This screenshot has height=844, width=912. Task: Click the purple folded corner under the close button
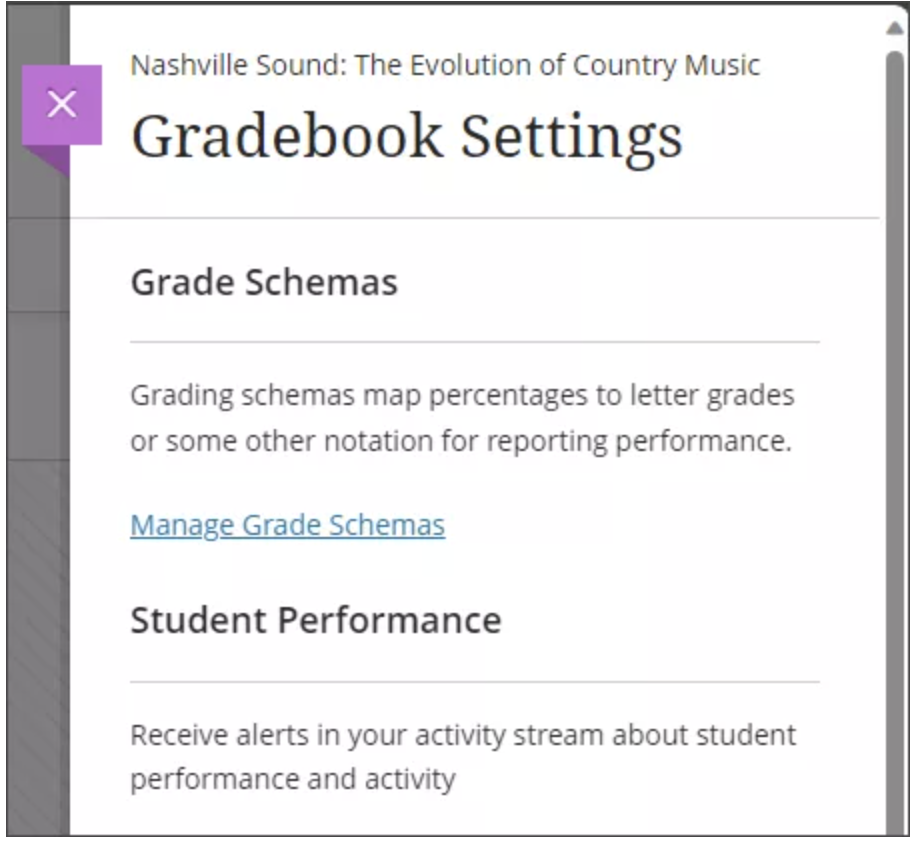coord(55,160)
